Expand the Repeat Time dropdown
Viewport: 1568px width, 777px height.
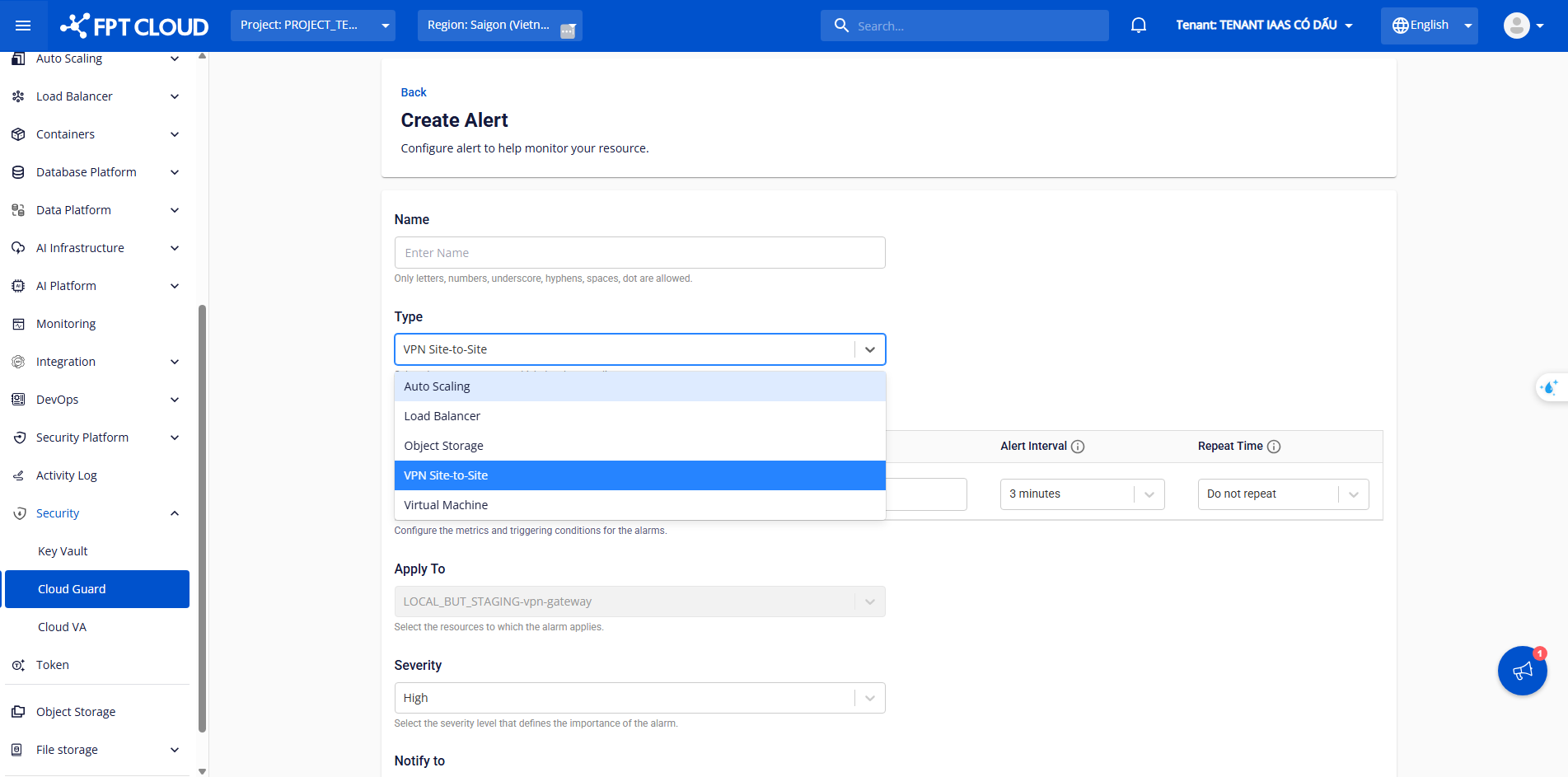tap(1282, 494)
